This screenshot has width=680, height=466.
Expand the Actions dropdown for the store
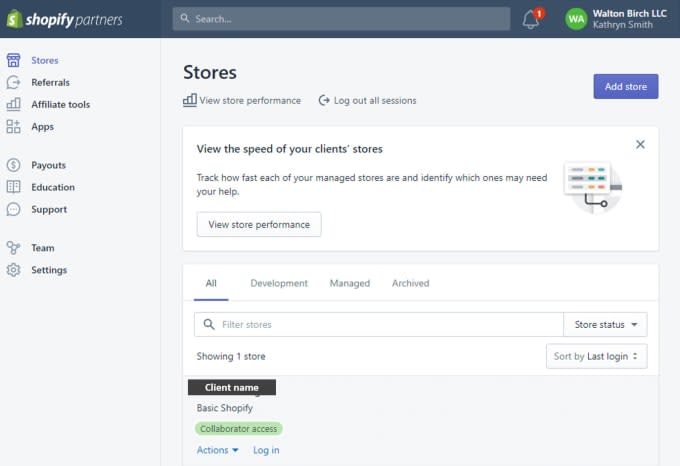[x=217, y=450]
